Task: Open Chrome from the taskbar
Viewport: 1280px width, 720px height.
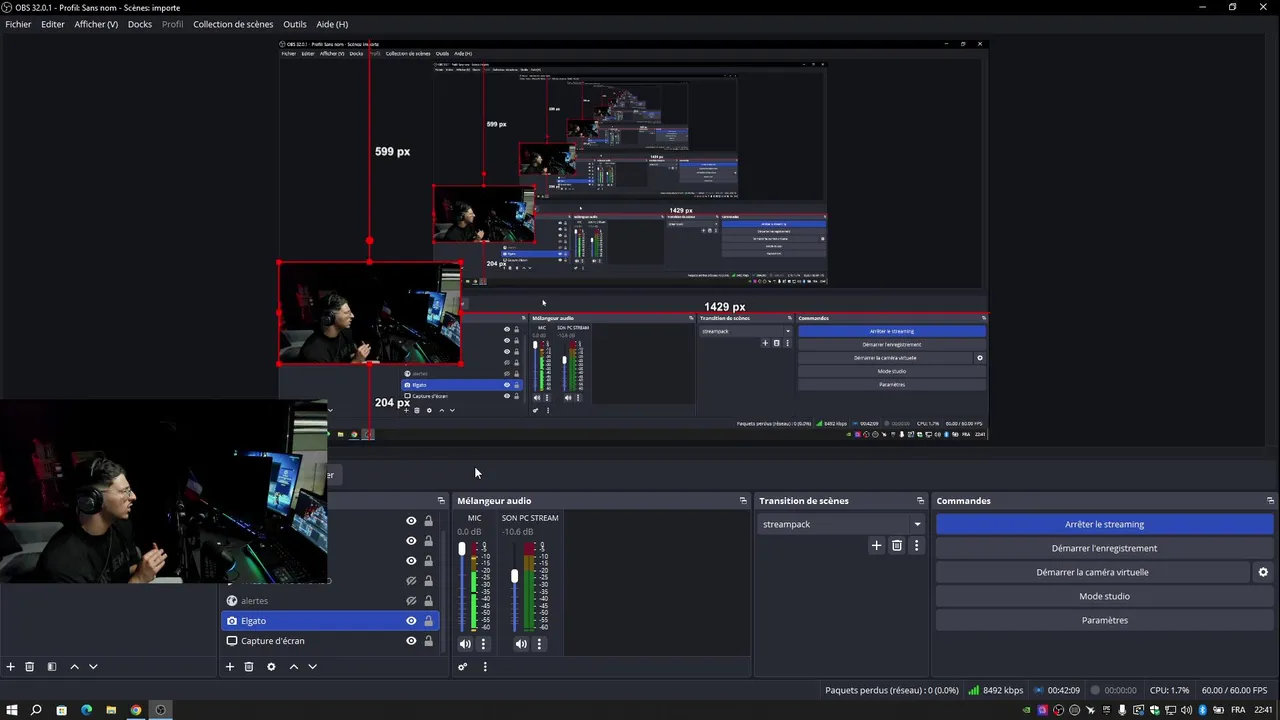Action: [136, 710]
